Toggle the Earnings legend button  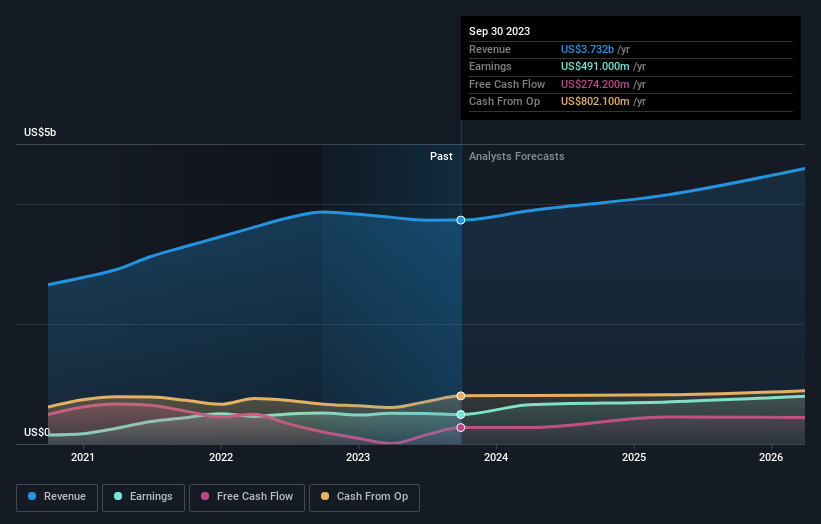coord(143,497)
